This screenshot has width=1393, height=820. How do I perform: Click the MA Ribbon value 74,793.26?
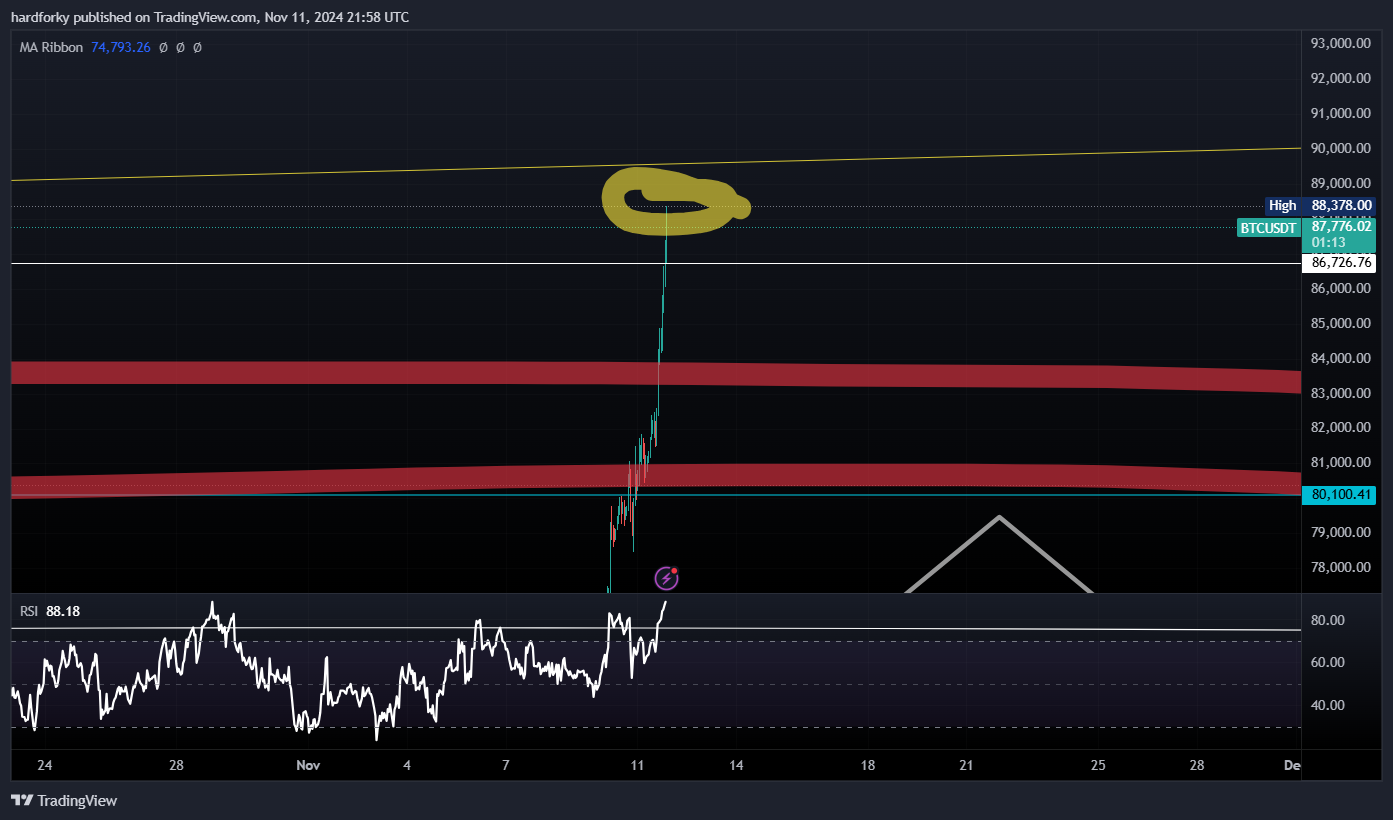(x=121, y=47)
